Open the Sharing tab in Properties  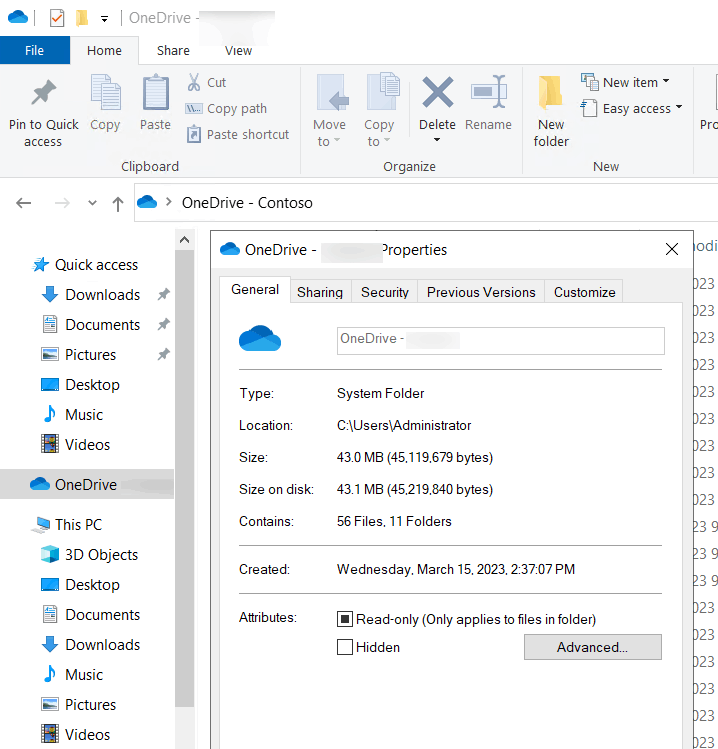[320, 292]
